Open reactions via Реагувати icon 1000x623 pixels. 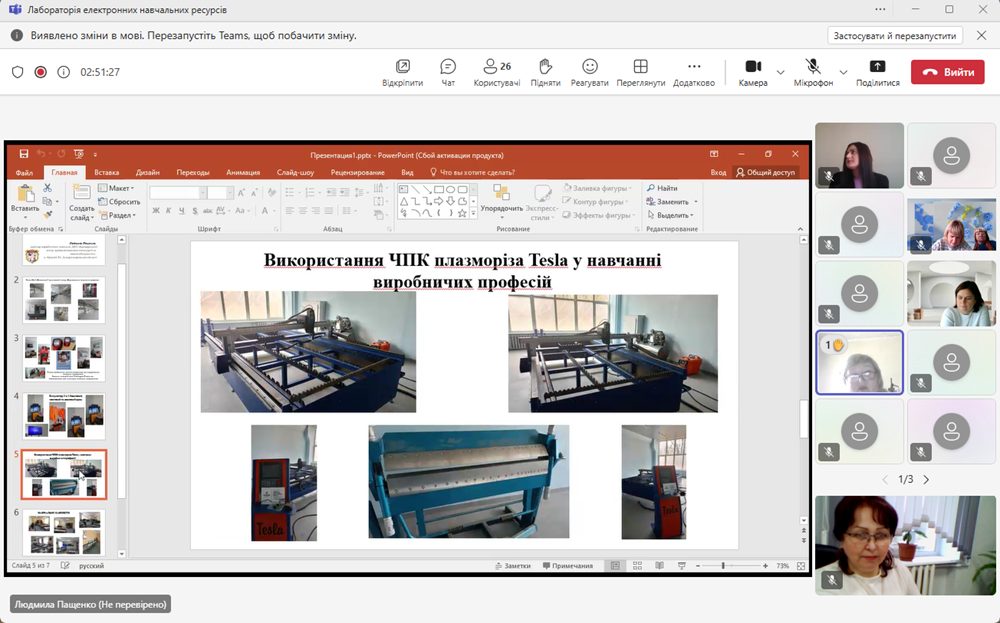pyautogui.click(x=590, y=67)
